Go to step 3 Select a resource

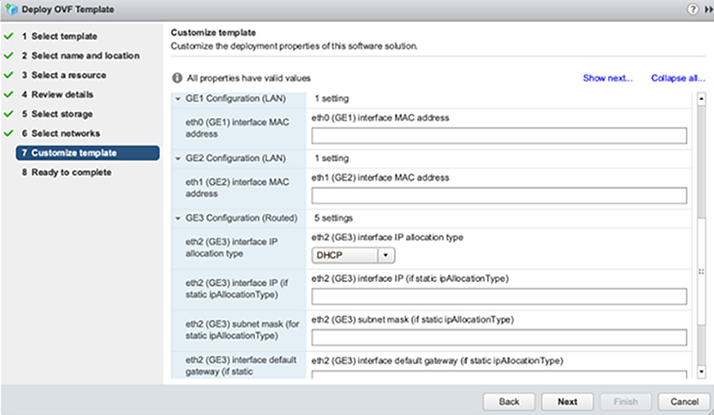[x=72, y=75]
